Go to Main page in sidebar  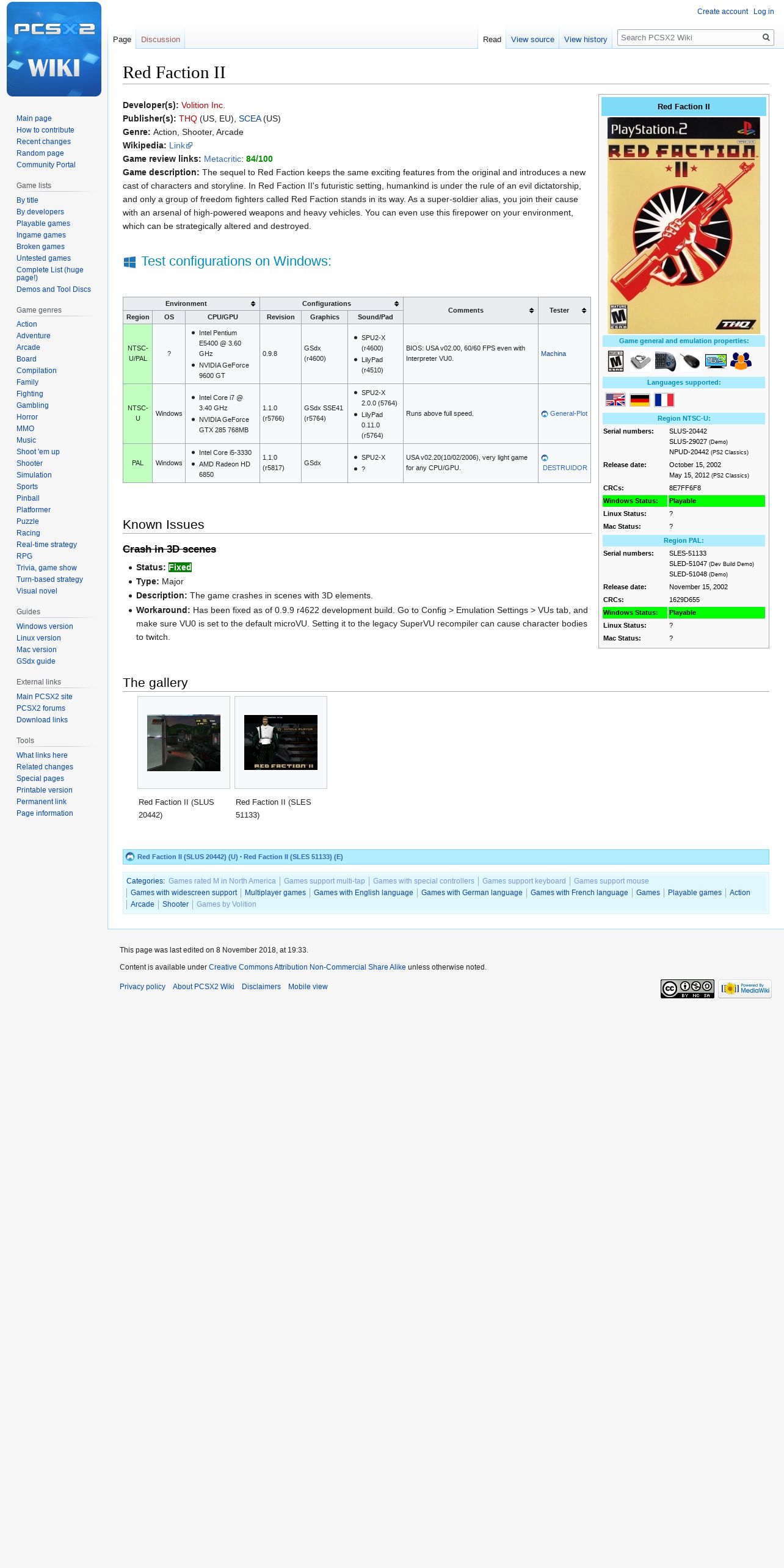[x=34, y=118]
